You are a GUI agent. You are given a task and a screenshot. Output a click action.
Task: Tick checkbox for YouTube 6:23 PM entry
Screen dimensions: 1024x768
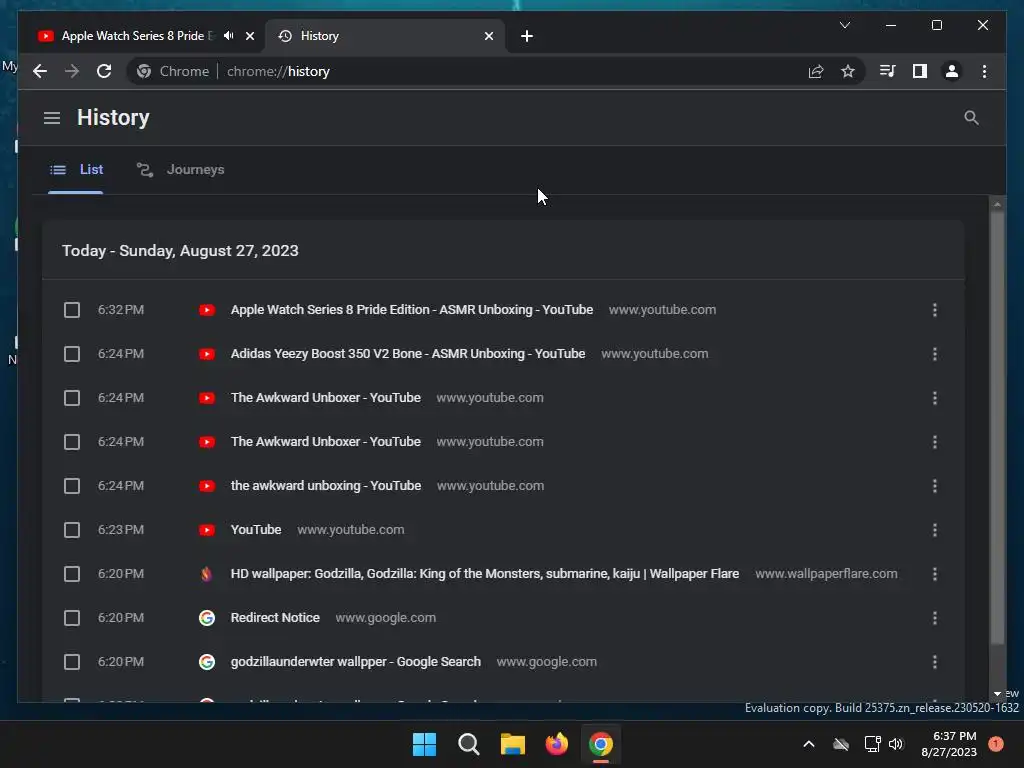[x=72, y=530]
